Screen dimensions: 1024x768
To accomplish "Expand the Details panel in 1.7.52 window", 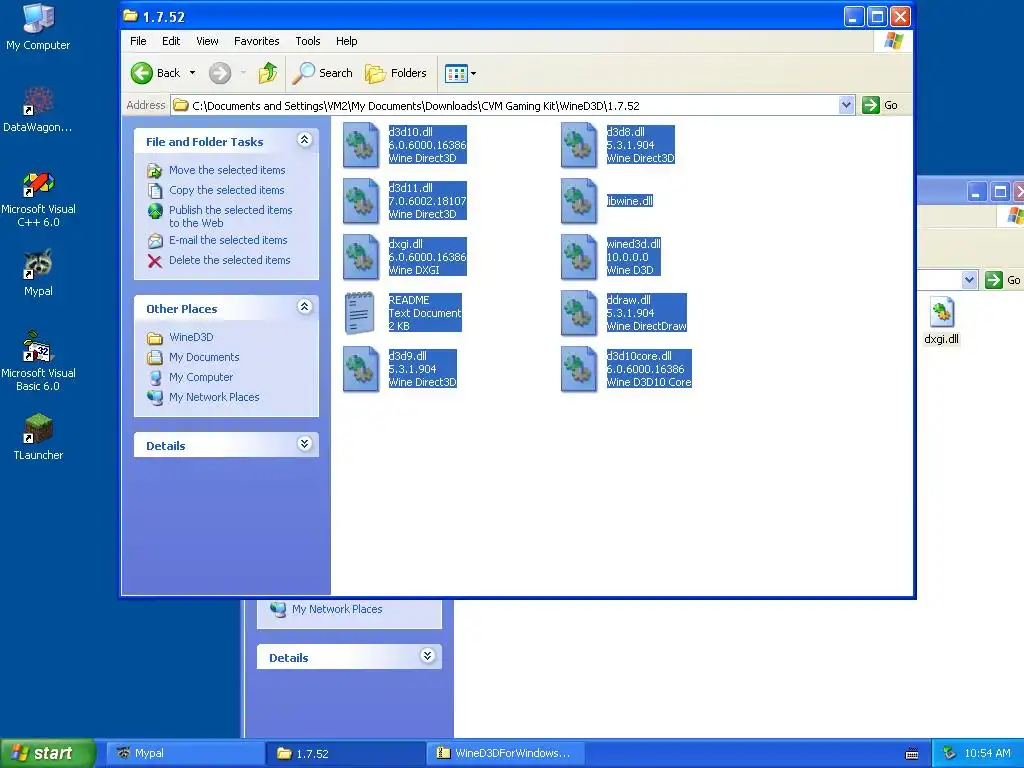I will coord(304,444).
